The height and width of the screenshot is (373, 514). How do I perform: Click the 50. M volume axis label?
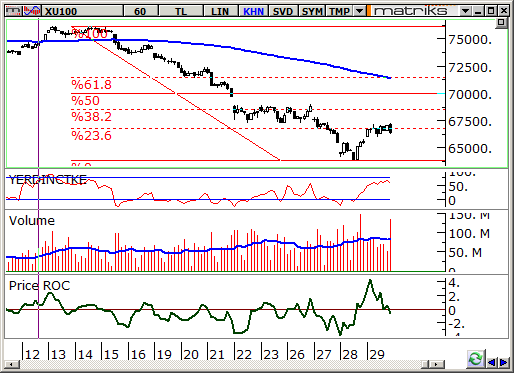pos(465,253)
